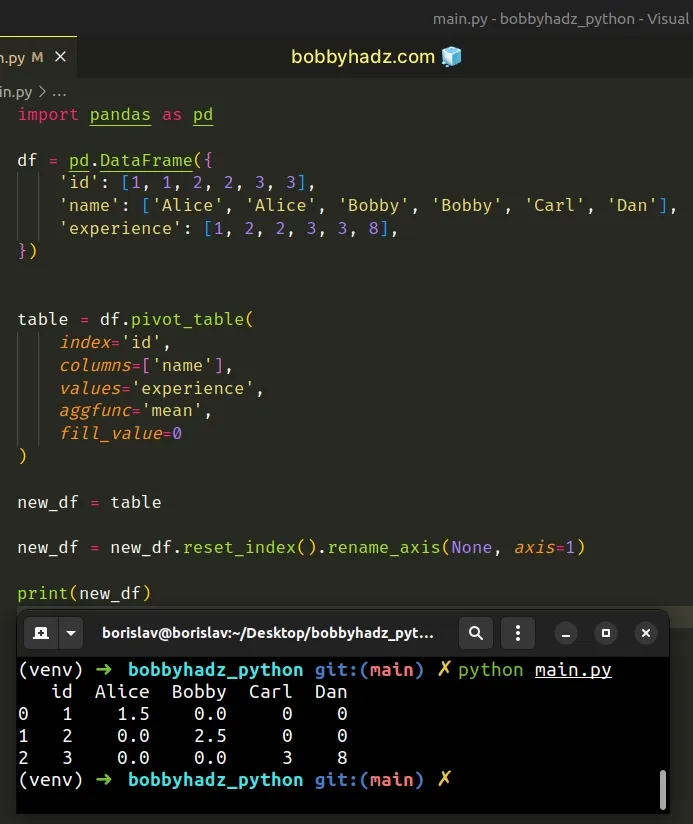Viewport: 693px width, 824px height.
Task: Click the terminal search icon
Action: 476,633
